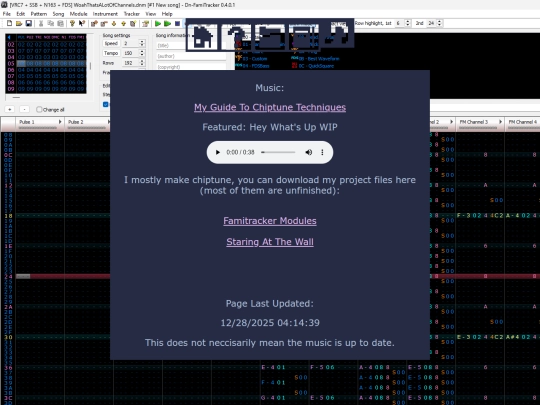
Task: Select frame row 05 in the frame editor
Action: pos(46,63)
